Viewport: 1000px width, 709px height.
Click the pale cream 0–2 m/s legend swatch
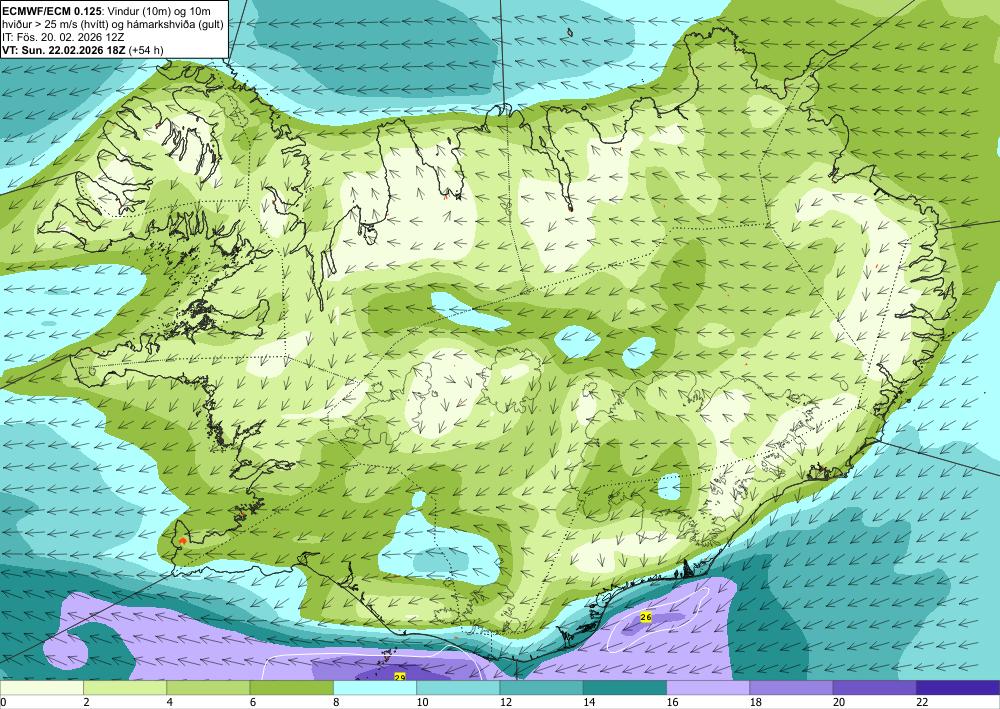41,688
